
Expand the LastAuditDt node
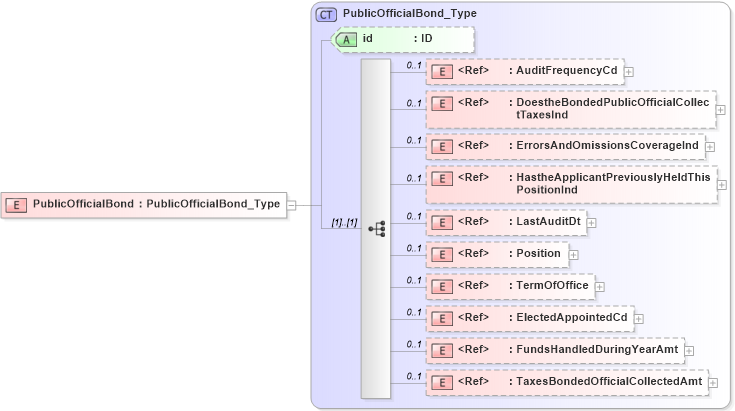pos(591,222)
